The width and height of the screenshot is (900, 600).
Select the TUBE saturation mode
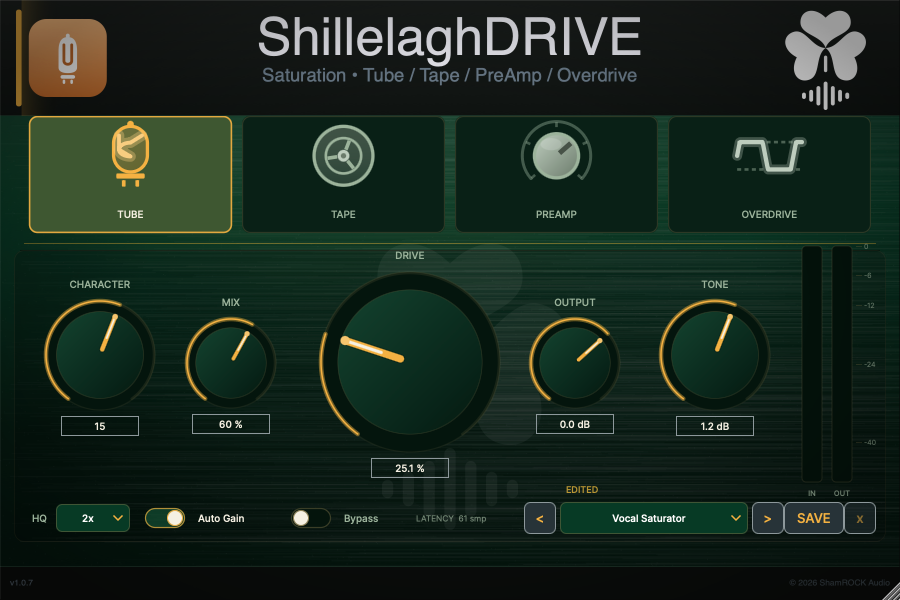[x=130, y=175]
